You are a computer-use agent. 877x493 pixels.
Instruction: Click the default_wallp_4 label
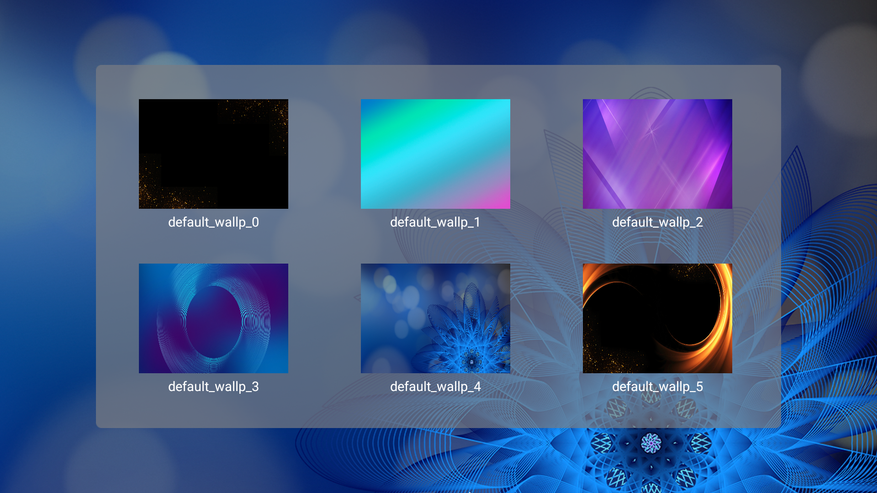click(435, 387)
